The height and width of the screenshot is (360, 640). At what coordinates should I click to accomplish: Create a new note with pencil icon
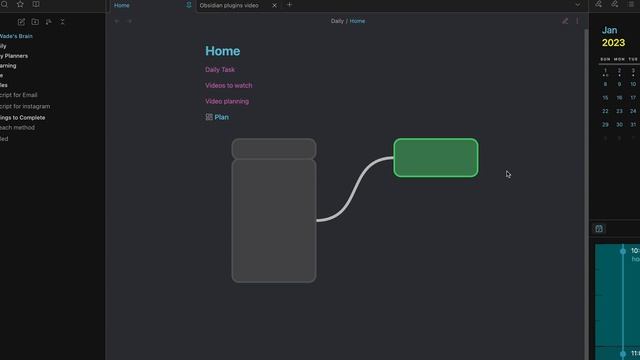[x=21, y=22]
